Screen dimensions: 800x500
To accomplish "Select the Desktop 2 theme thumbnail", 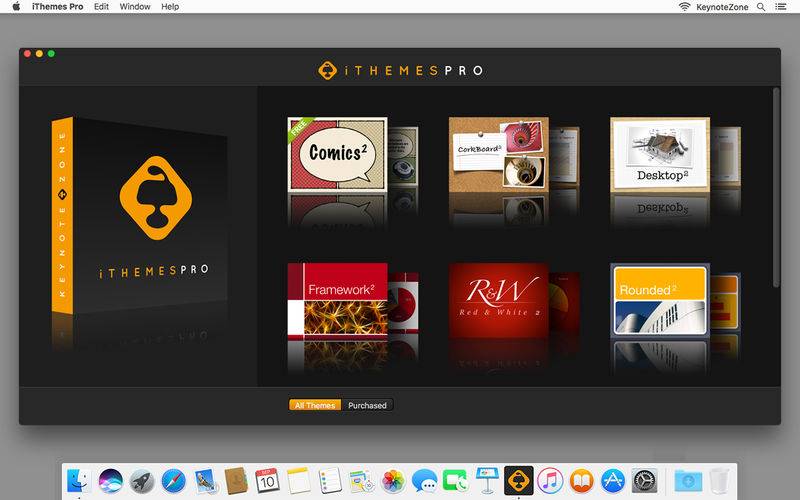I will point(660,155).
